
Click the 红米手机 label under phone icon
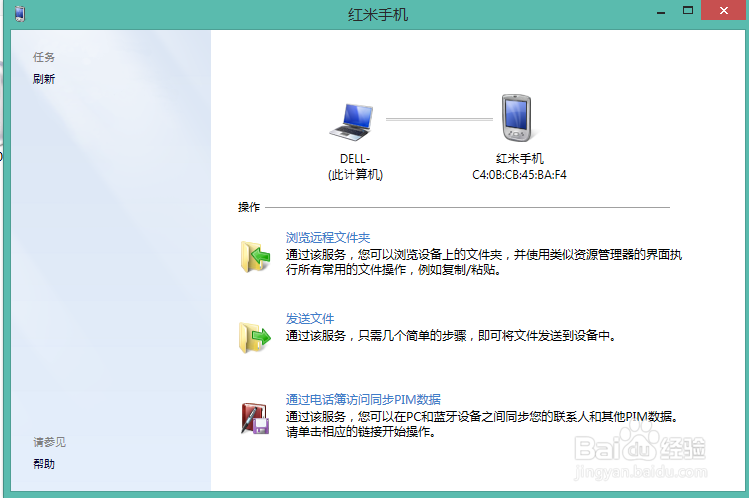(x=520, y=159)
